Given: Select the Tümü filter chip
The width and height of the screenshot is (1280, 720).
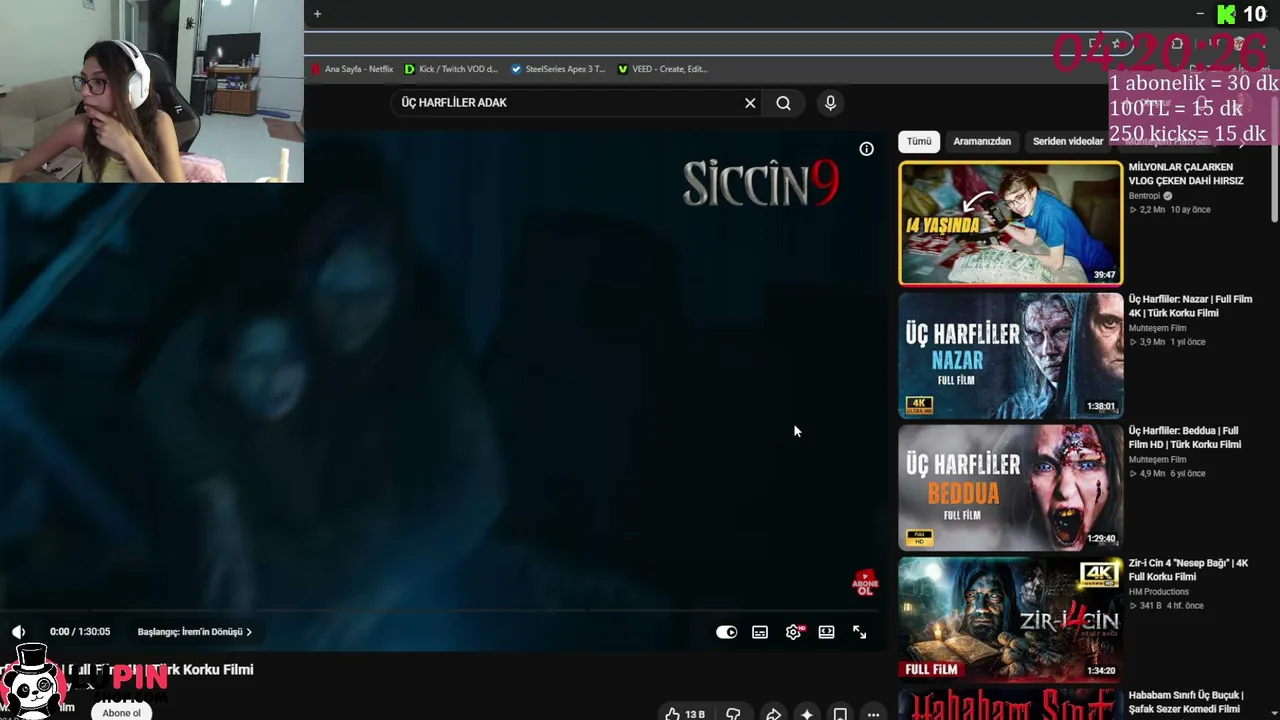Looking at the screenshot, I should (x=919, y=141).
